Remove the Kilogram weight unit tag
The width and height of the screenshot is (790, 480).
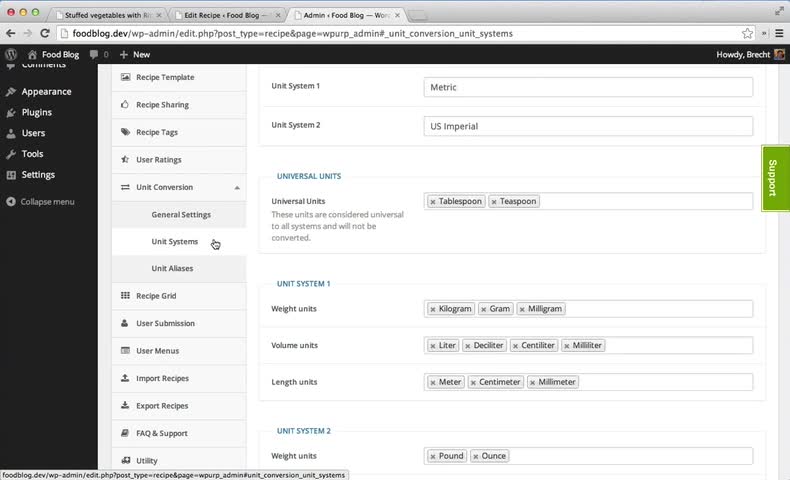coord(433,309)
